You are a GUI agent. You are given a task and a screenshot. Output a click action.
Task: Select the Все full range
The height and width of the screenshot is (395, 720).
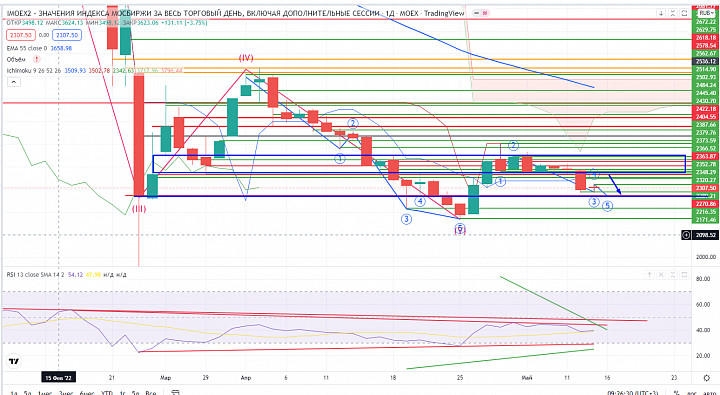[150, 393]
